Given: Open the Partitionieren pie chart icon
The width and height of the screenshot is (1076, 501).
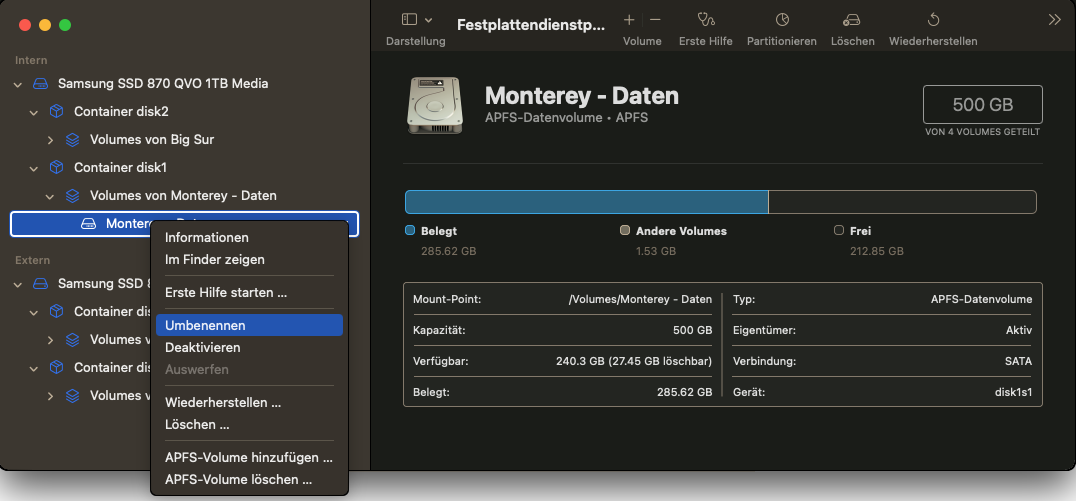Looking at the screenshot, I should (x=782, y=20).
